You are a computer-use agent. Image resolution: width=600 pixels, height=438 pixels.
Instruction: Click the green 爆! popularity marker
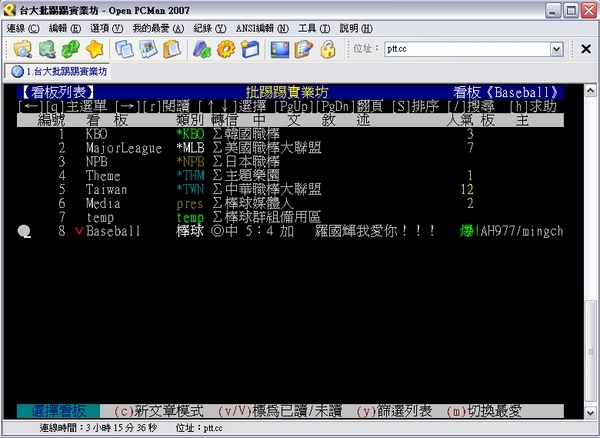470,231
